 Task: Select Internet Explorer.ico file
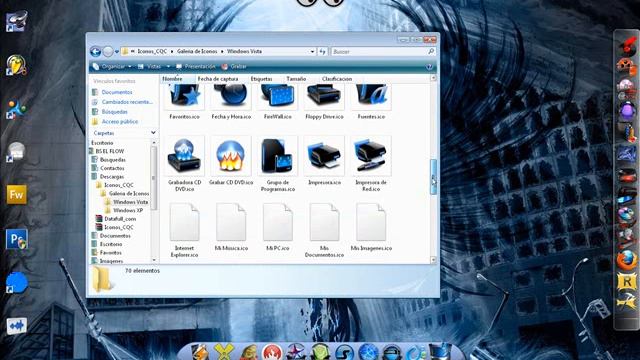click(184, 231)
